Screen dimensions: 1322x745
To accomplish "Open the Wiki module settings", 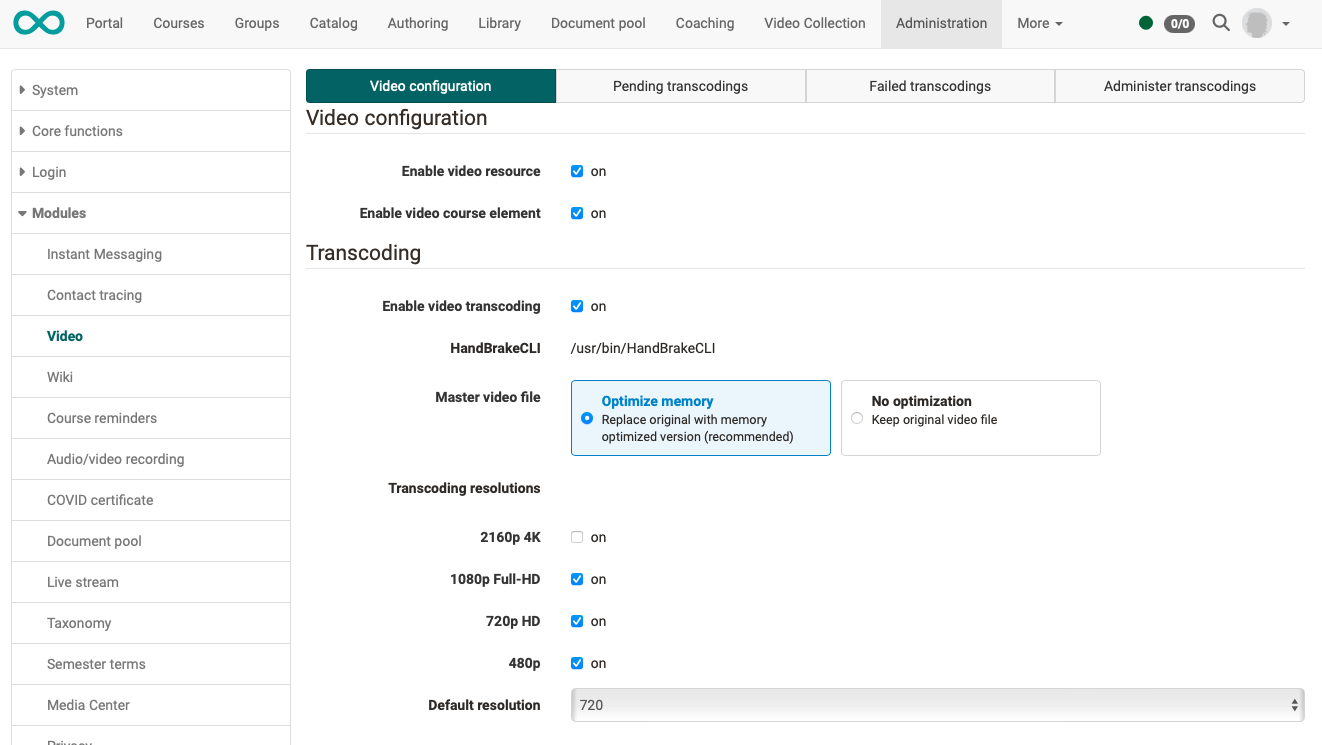I will pyautogui.click(x=59, y=377).
